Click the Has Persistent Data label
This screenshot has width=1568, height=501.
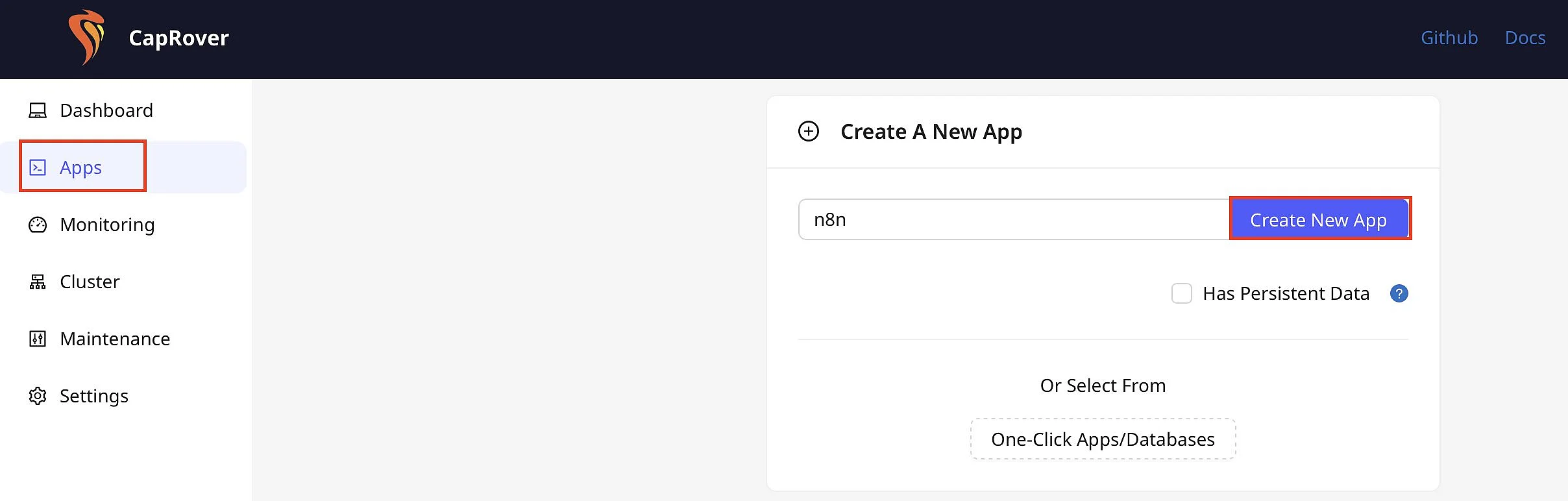tap(1286, 294)
